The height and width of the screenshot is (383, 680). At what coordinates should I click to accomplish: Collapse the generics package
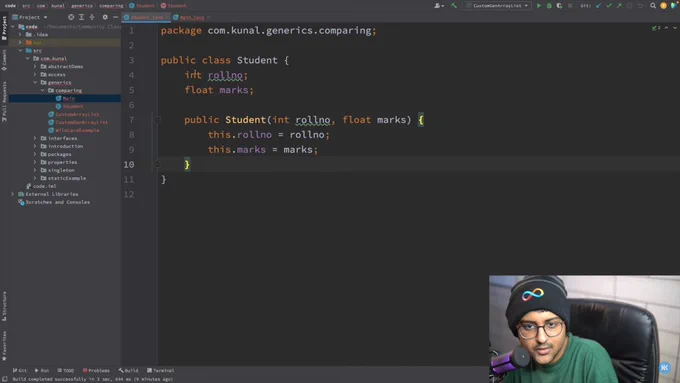click(x=35, y=82)
